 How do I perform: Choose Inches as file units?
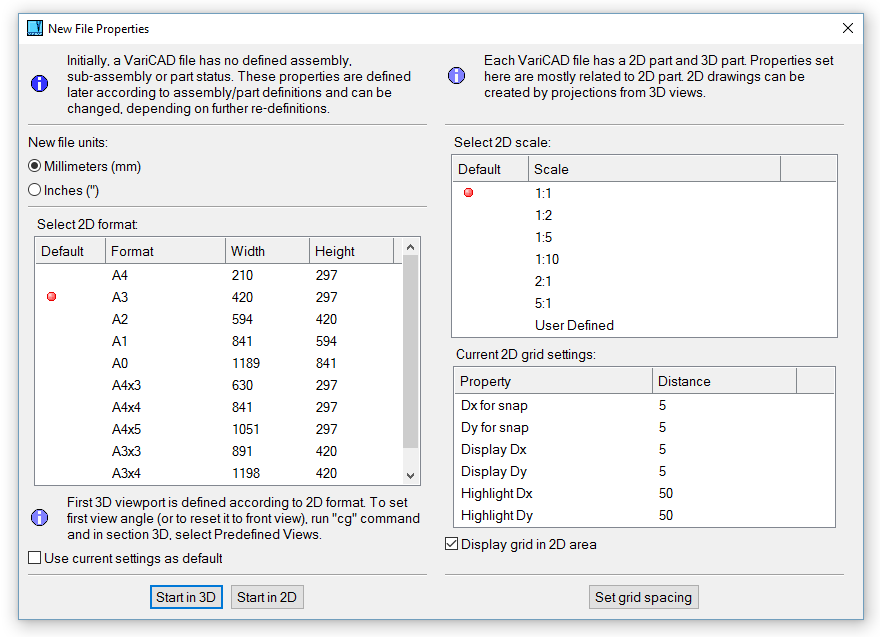tap(35, 190)
